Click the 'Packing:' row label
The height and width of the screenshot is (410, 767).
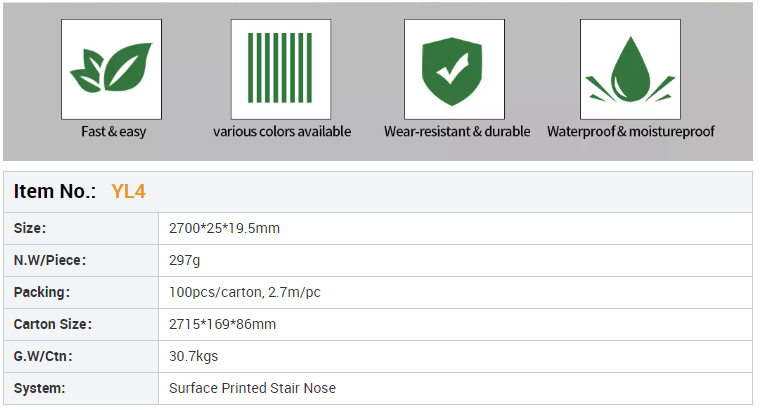[40, 292]
